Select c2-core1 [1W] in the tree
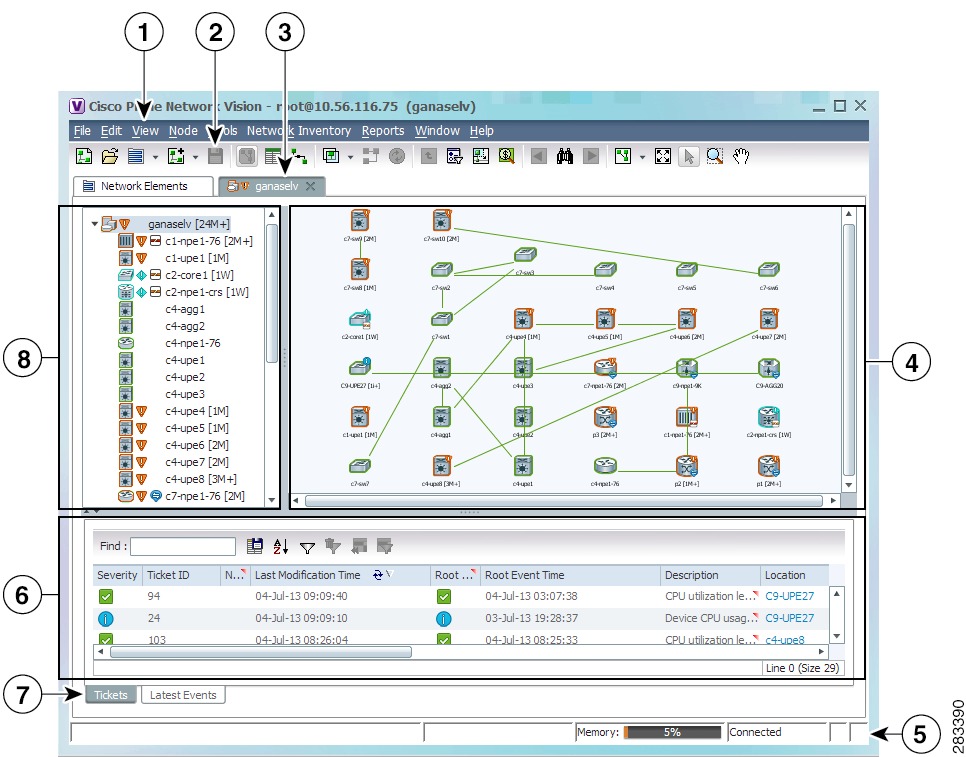This screenshot has height=757, width=966. click(x=199, y=275)
